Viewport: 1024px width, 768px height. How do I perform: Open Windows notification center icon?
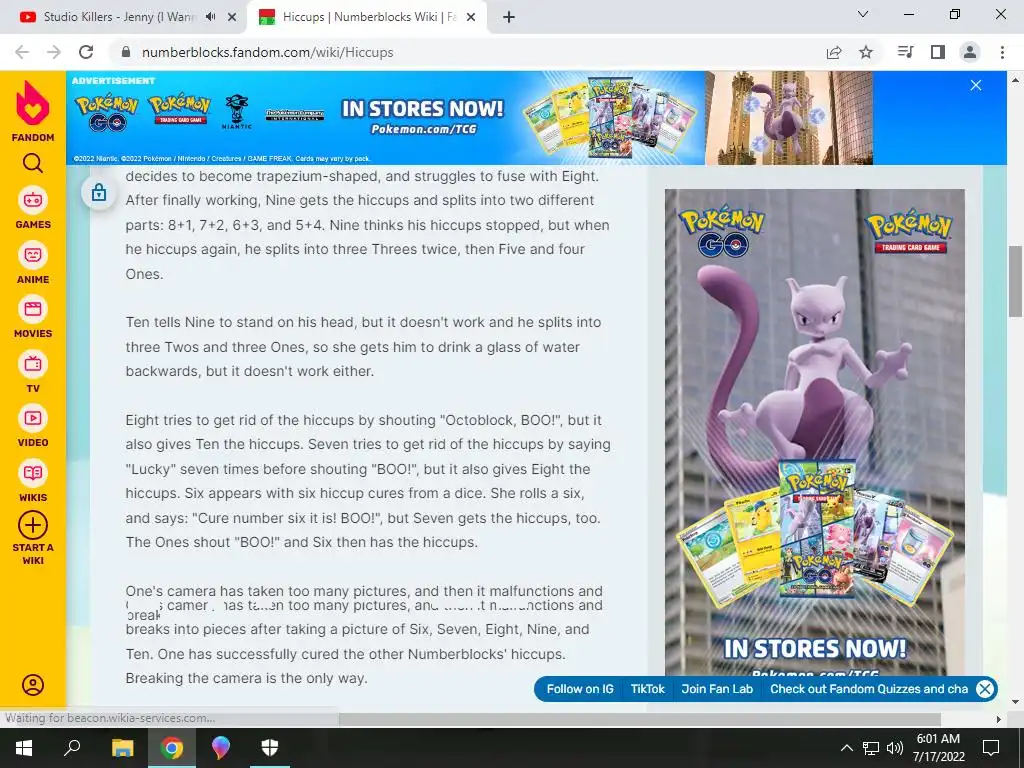(991, 748)
